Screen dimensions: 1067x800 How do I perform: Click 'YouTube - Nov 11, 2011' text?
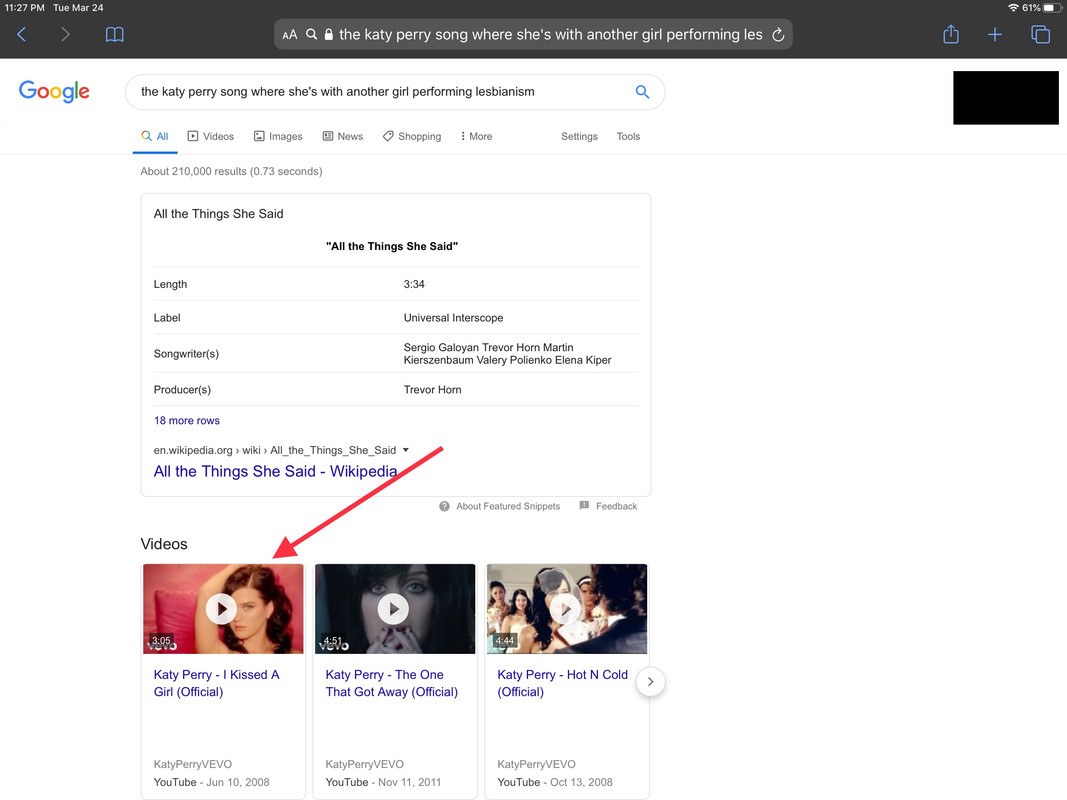coord(383,782)
